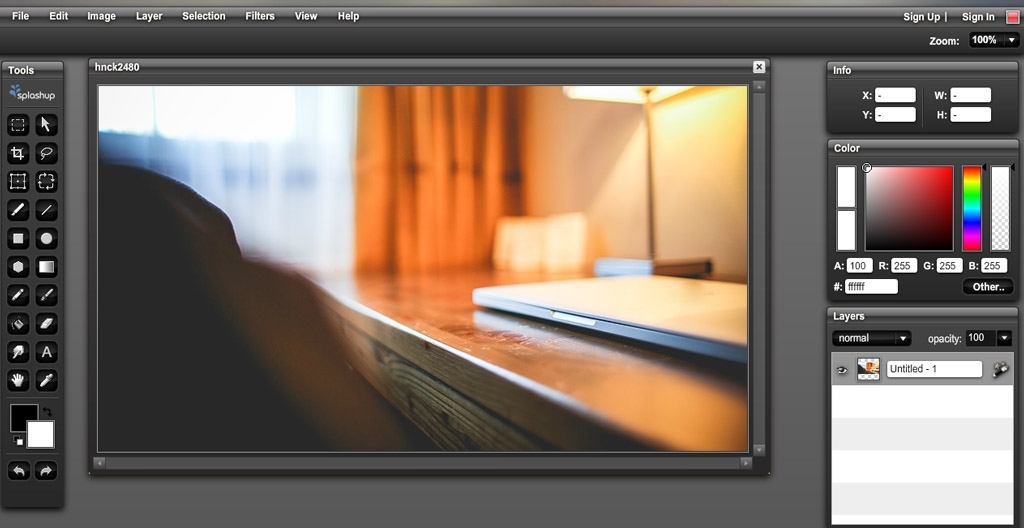Pick a color in the saturation square
Screen dimensions: 1024x528
tap(908, 208)
